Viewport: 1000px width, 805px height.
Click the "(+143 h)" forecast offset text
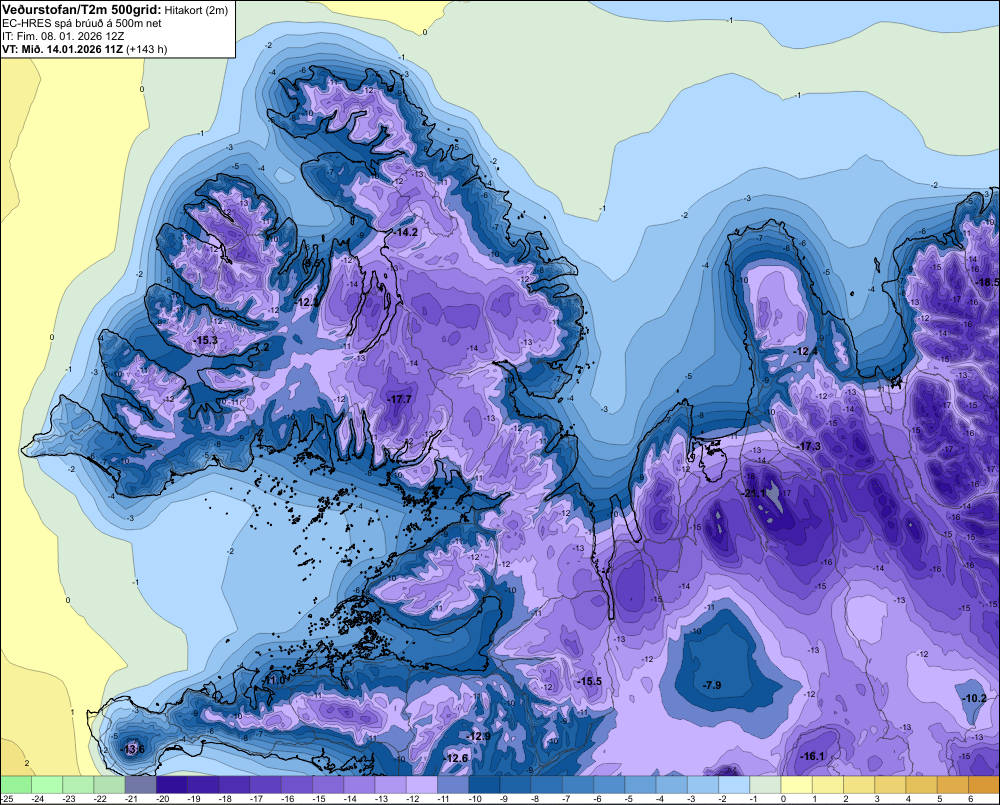(x=147, y=49)
